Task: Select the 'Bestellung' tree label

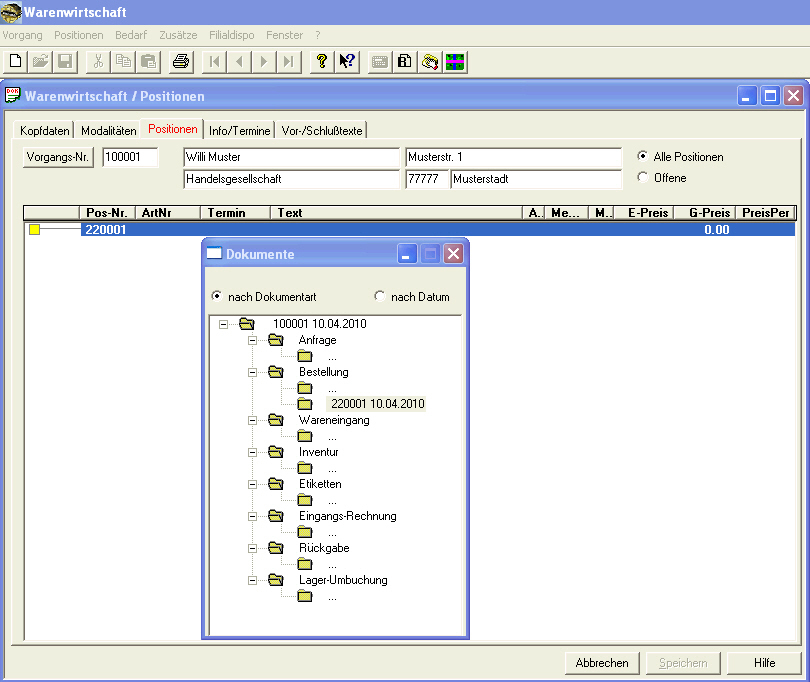Action: 323,372
